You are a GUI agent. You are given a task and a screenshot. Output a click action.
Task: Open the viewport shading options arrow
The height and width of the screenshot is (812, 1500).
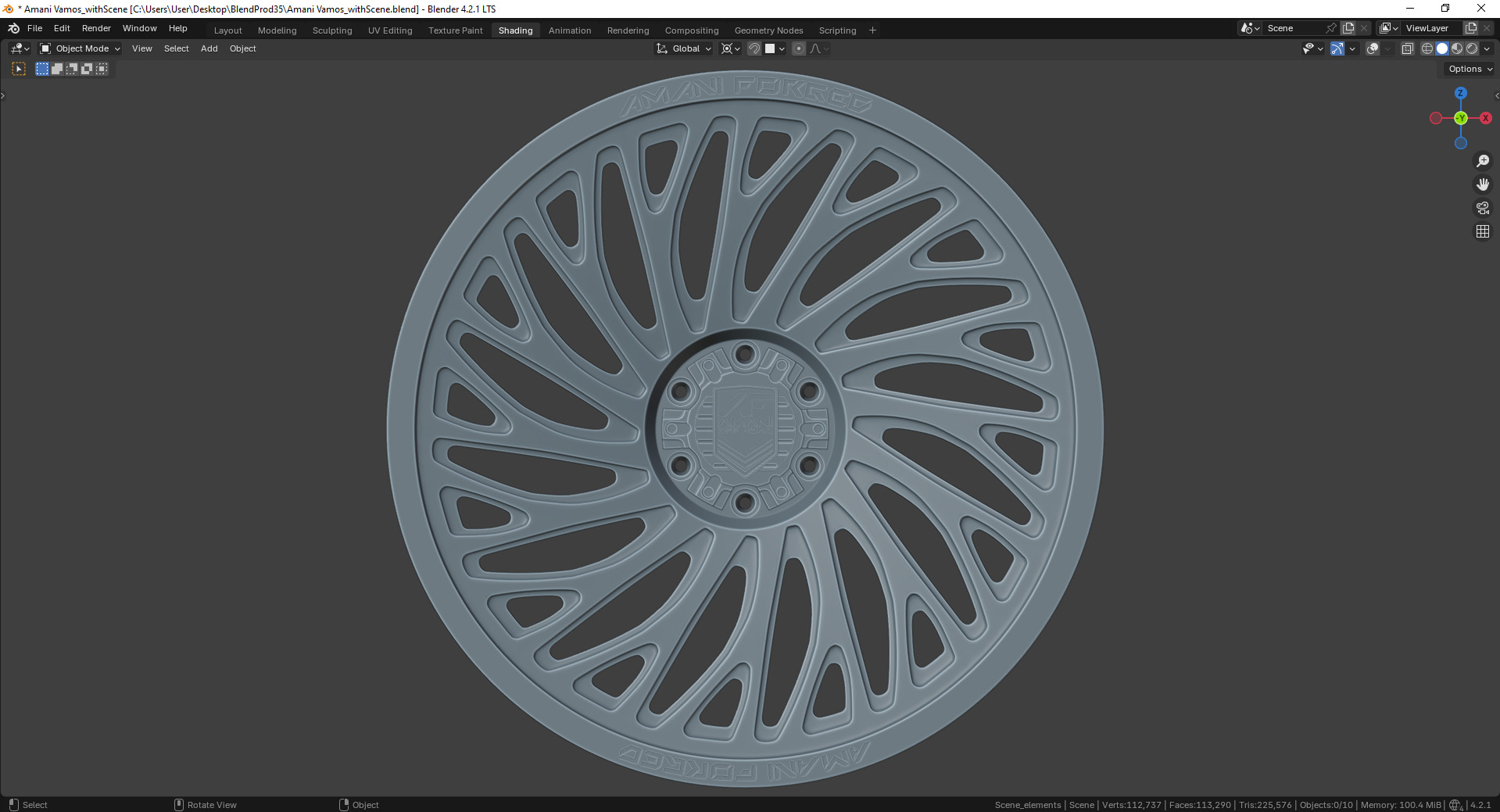[1487, 48]
